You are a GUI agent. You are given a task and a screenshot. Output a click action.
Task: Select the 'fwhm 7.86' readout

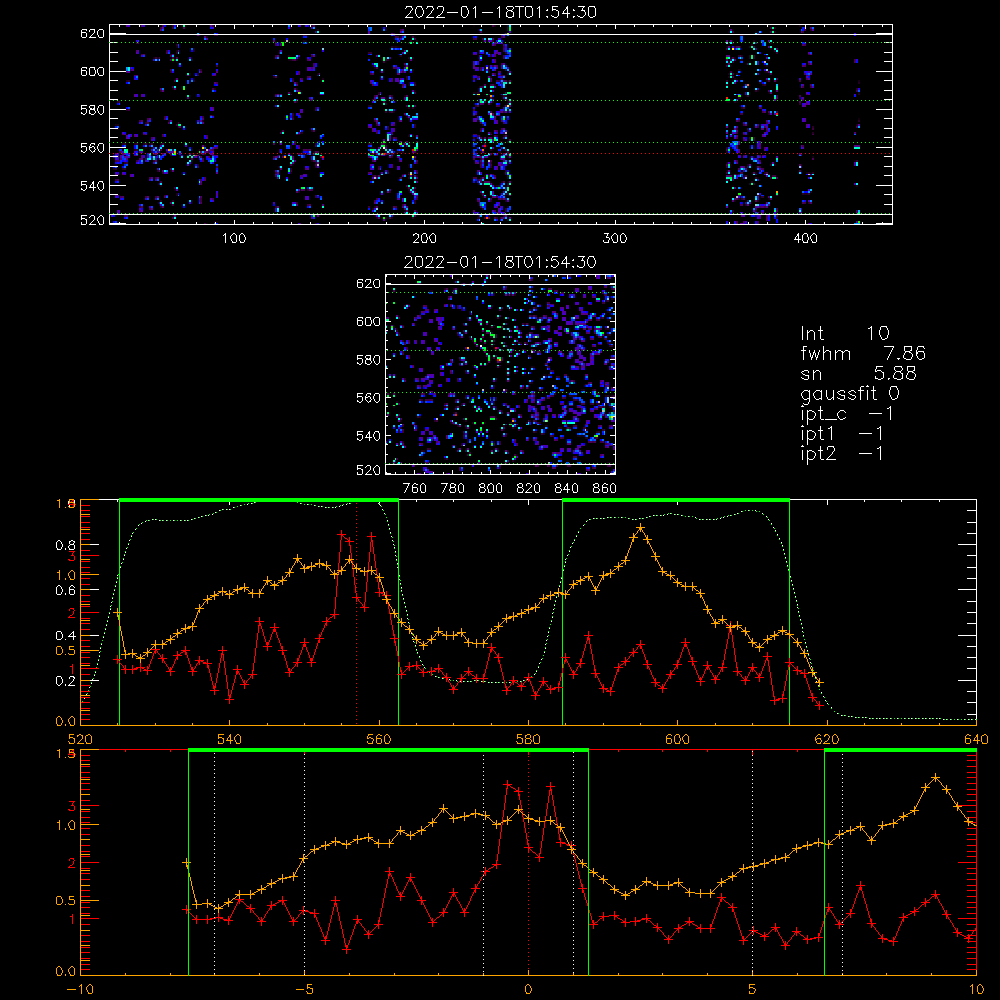pyautogui.click(x=863, y=353)
